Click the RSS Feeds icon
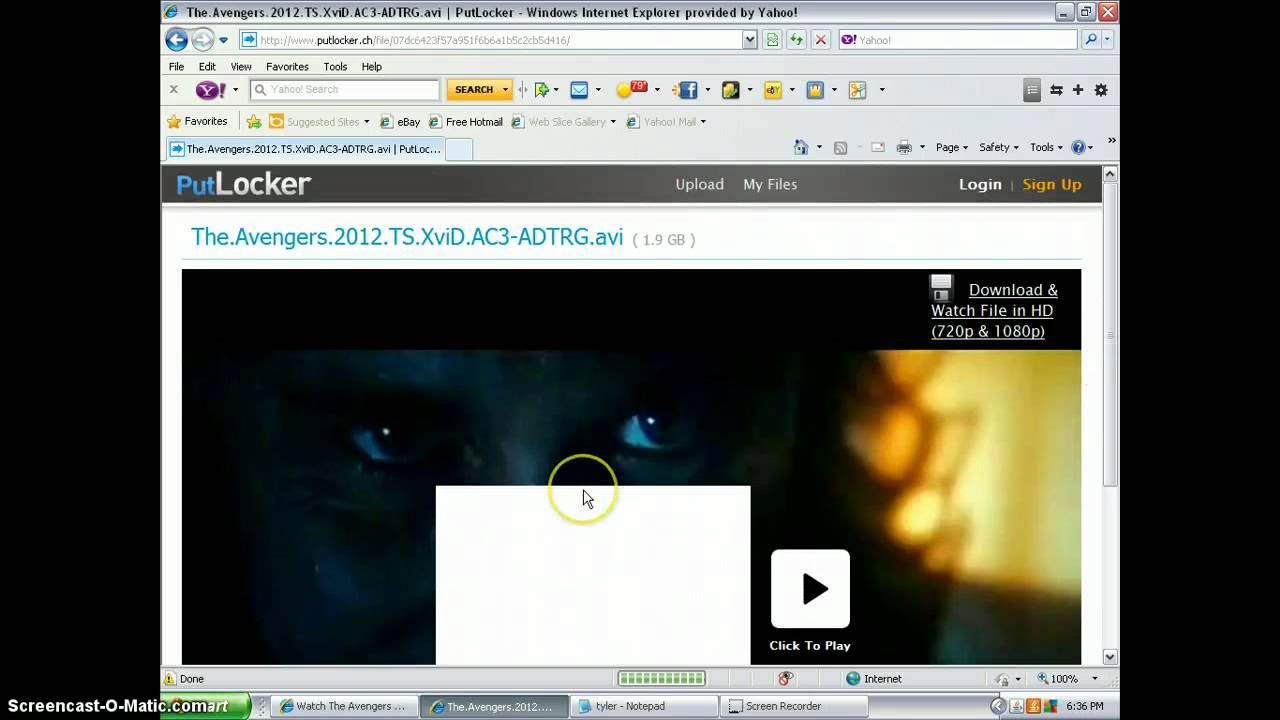This screenshot has height=720, width=1280. (840, 148)
